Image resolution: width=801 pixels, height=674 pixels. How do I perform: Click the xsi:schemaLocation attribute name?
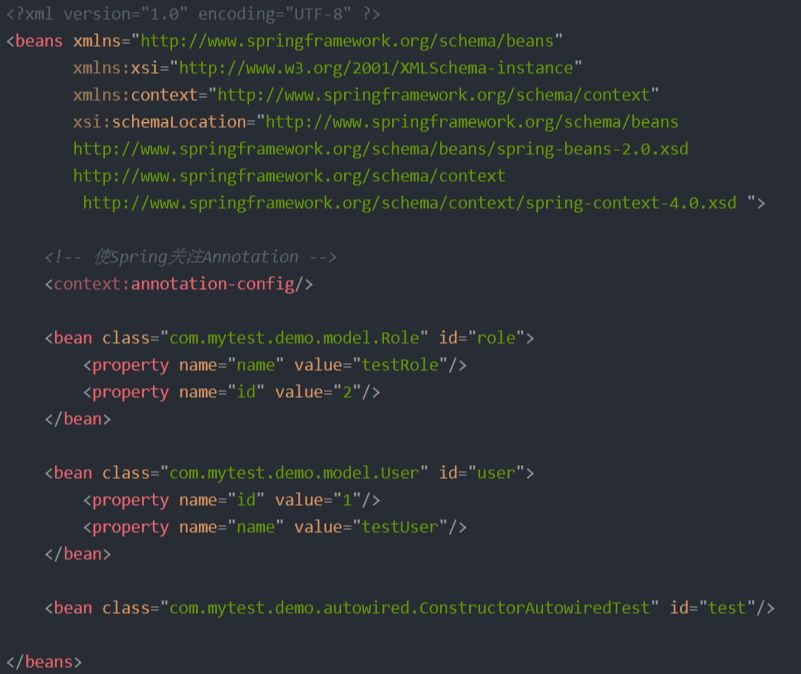click(x=159, y=122)
